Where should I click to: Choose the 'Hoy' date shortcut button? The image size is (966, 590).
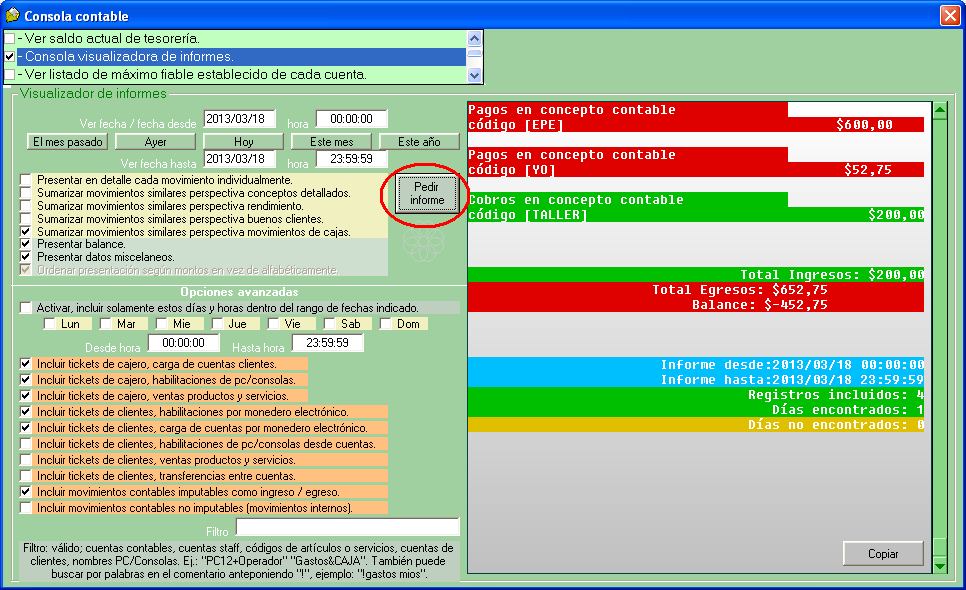[243, 142]
